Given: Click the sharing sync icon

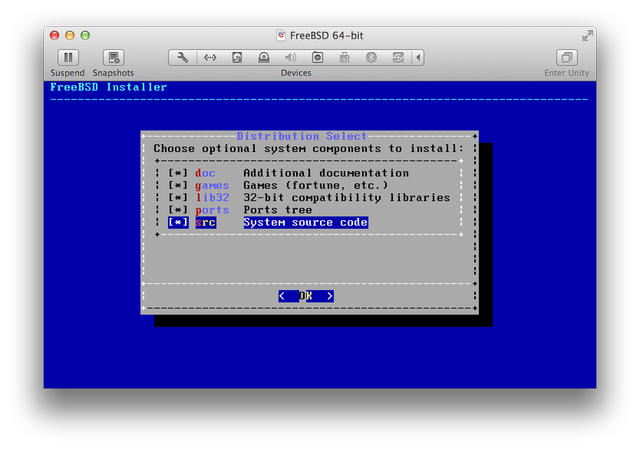Looking at the screenshot, I should point(398,58).
